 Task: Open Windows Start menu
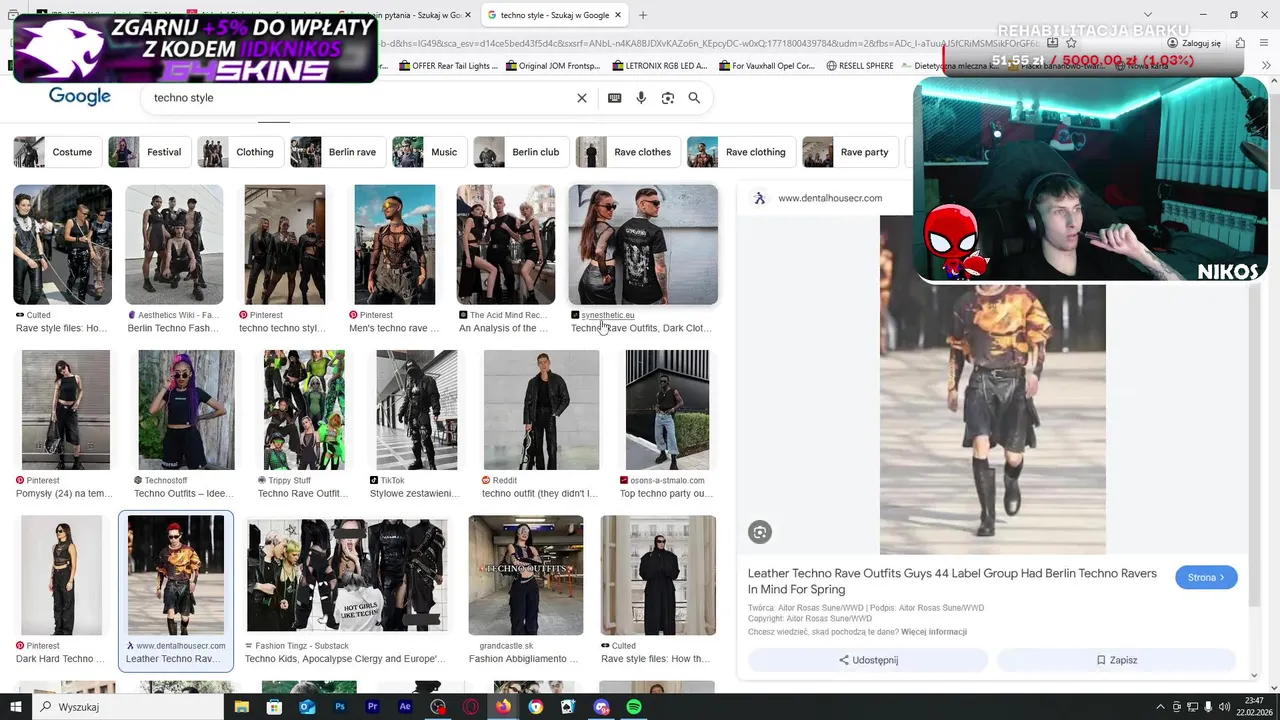pos(15,707)
